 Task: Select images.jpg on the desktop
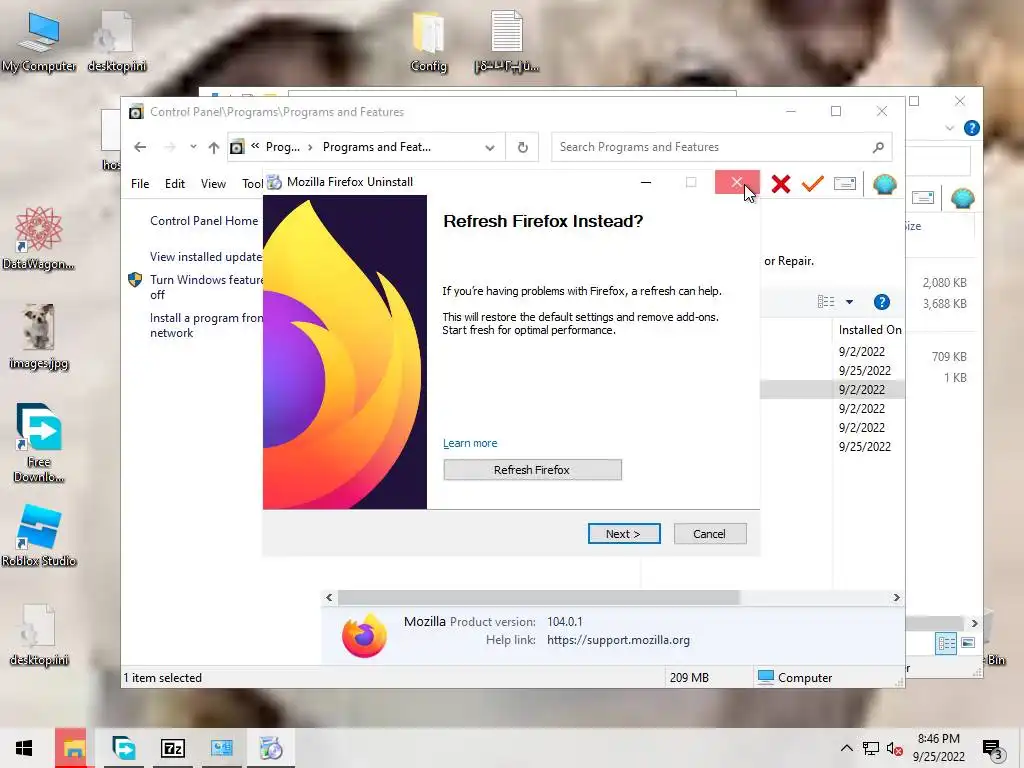[39, 338]
